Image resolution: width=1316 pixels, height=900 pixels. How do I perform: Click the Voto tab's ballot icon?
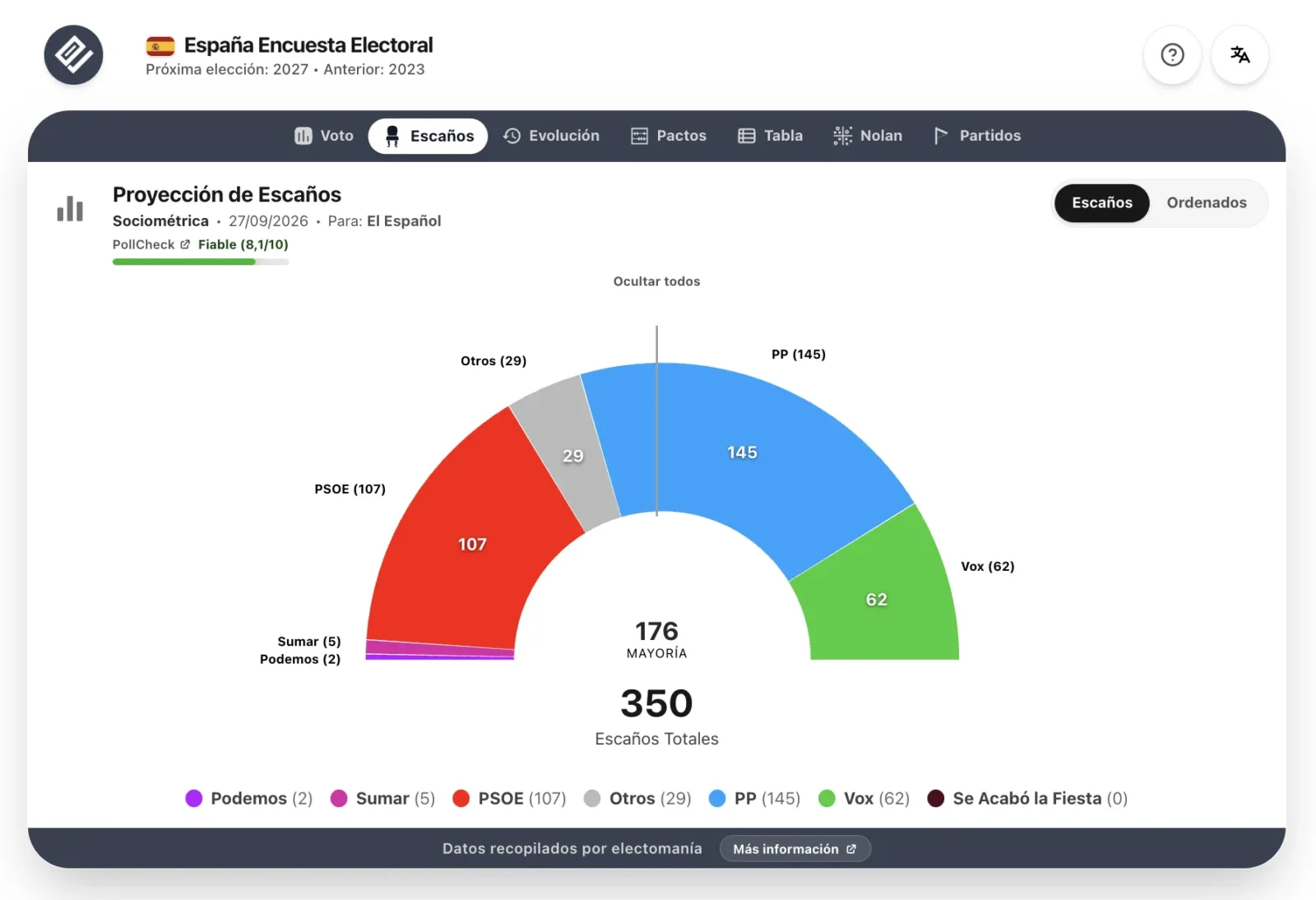point(304,136)
